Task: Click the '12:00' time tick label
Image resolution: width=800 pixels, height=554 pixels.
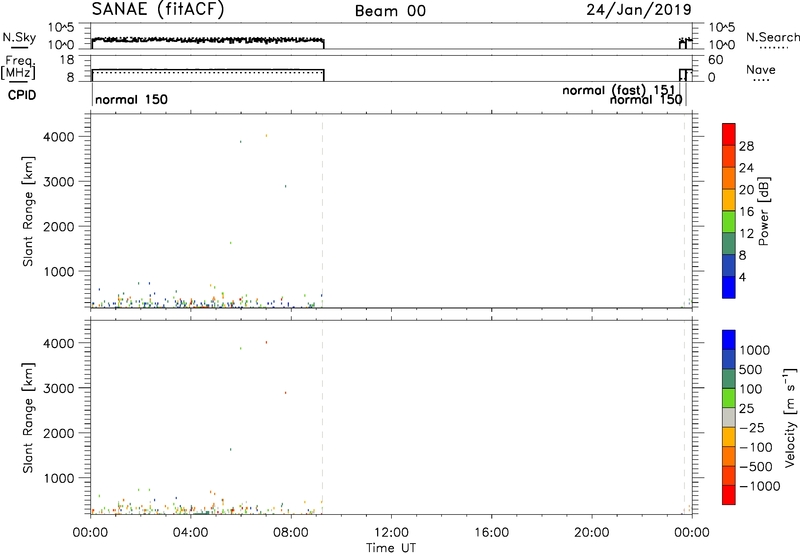Action: 391,533
